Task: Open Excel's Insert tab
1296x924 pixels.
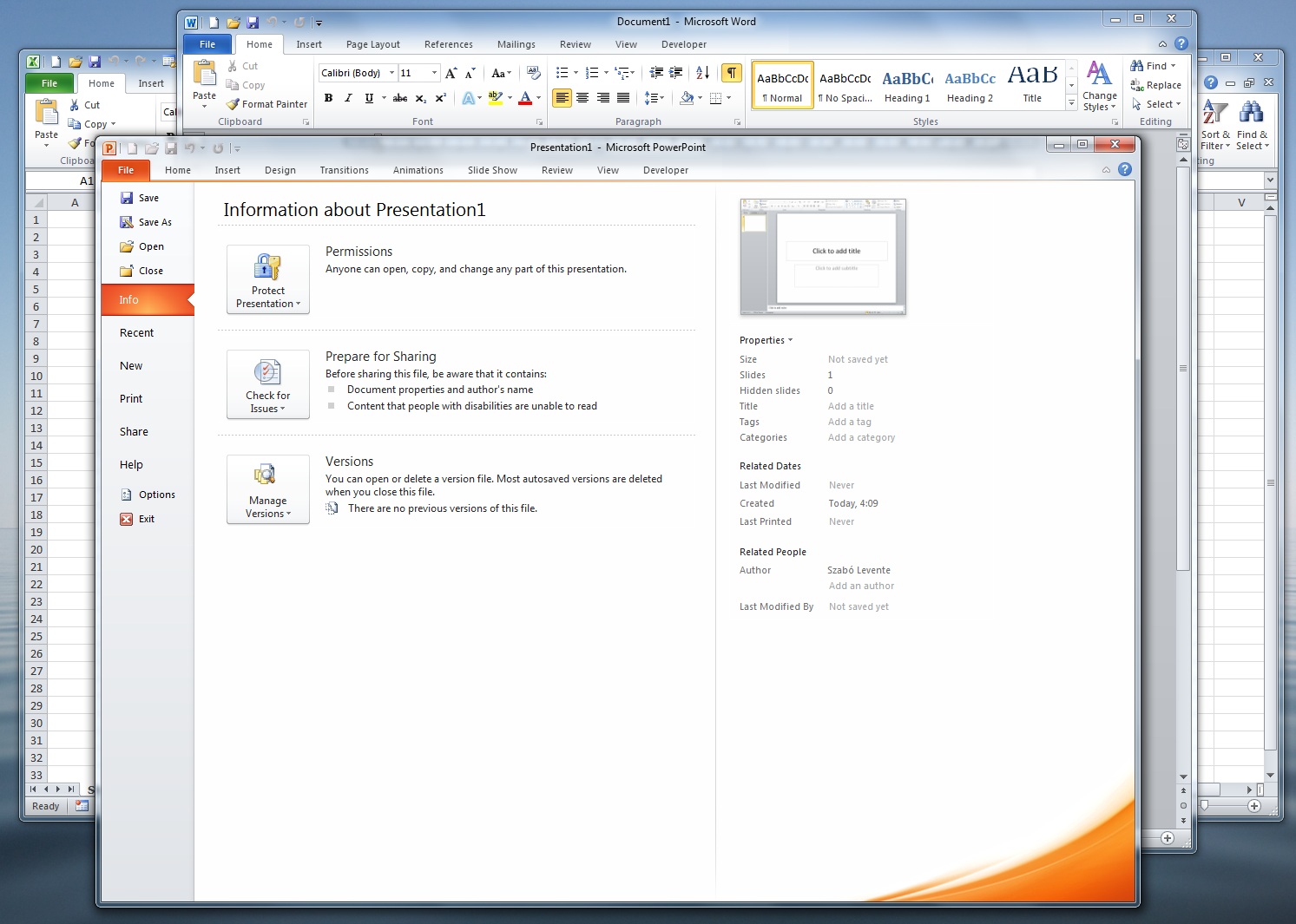Action: [151, 83]
